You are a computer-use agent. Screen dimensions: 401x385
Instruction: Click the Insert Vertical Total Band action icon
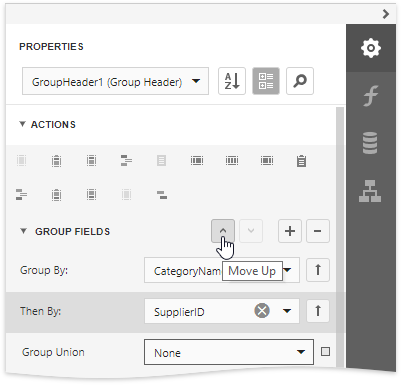pyautogui.click(x=267, y=161)
